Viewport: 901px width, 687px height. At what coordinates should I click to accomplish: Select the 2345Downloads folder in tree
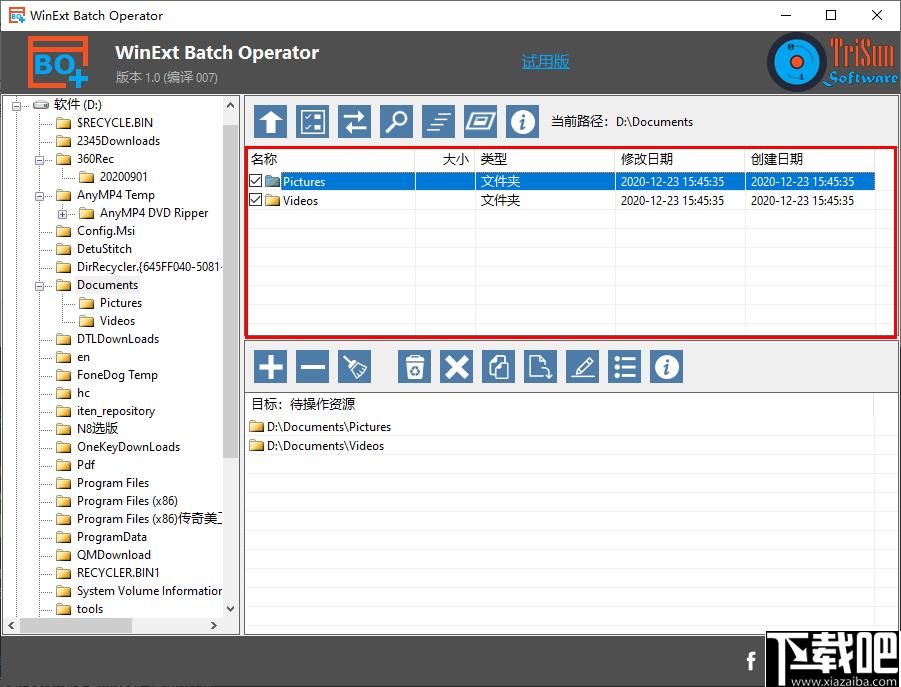118,141
